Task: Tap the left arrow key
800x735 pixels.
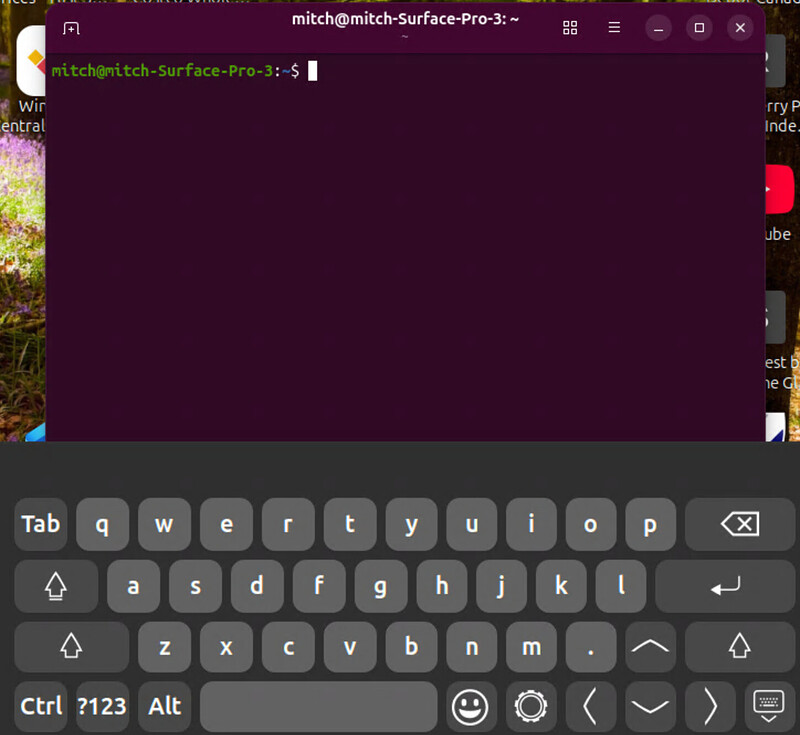Action: click(x=590, y=706)
